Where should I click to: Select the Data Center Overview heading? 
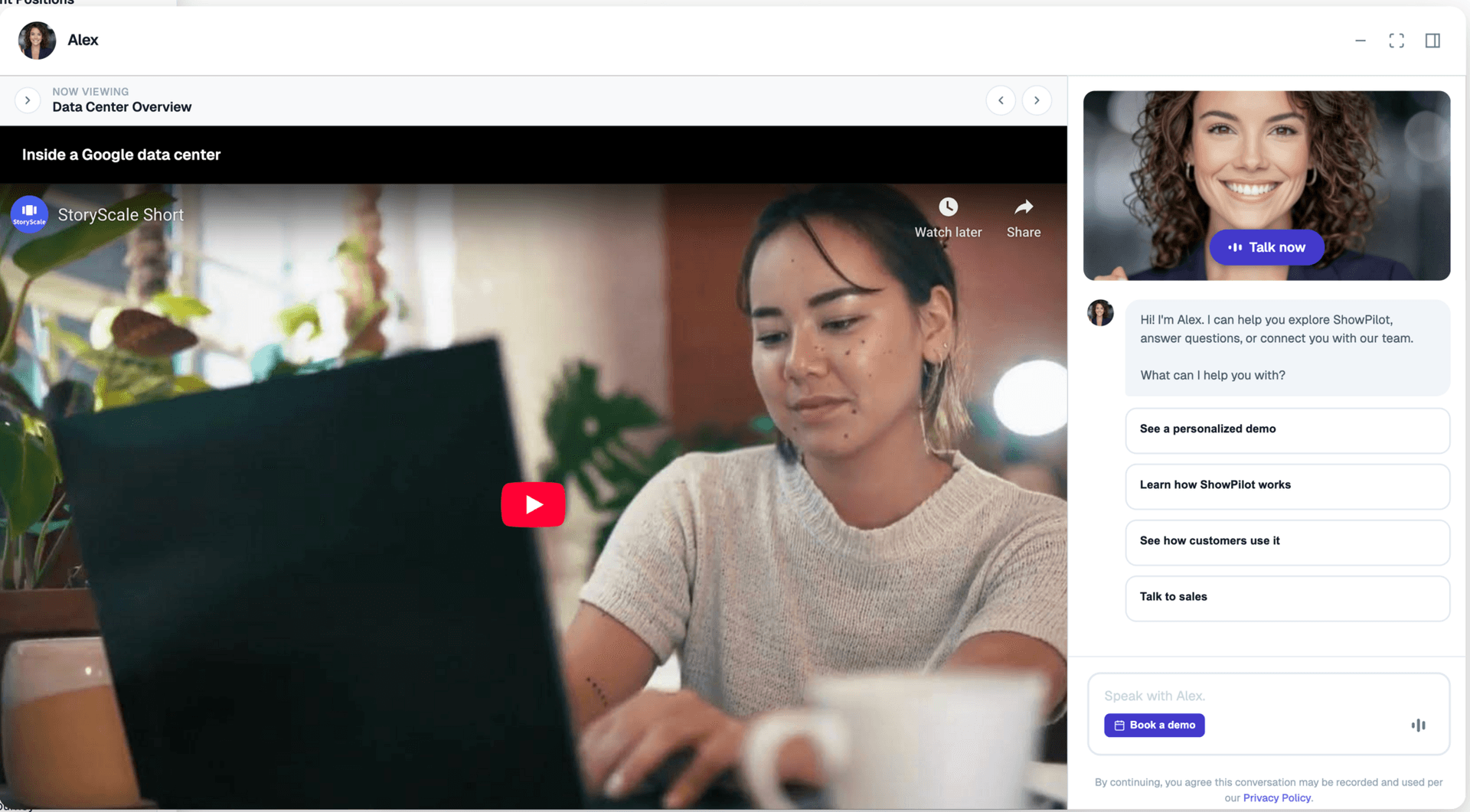coord(122,107)
